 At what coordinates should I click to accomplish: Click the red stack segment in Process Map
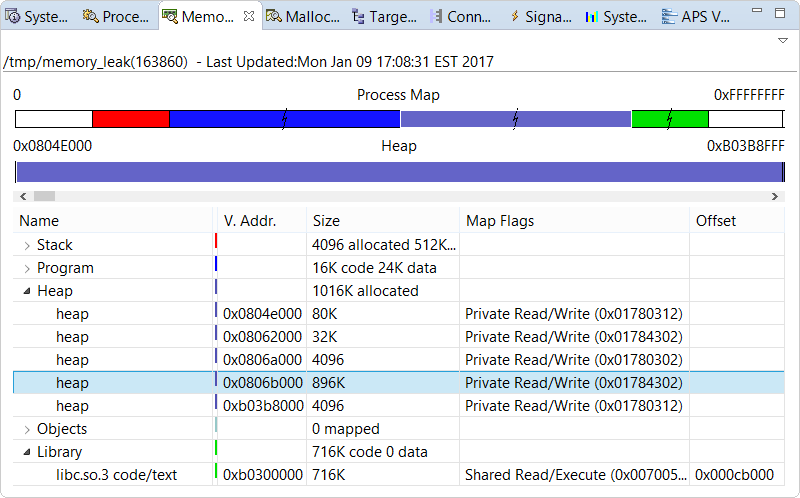[130, 120]
